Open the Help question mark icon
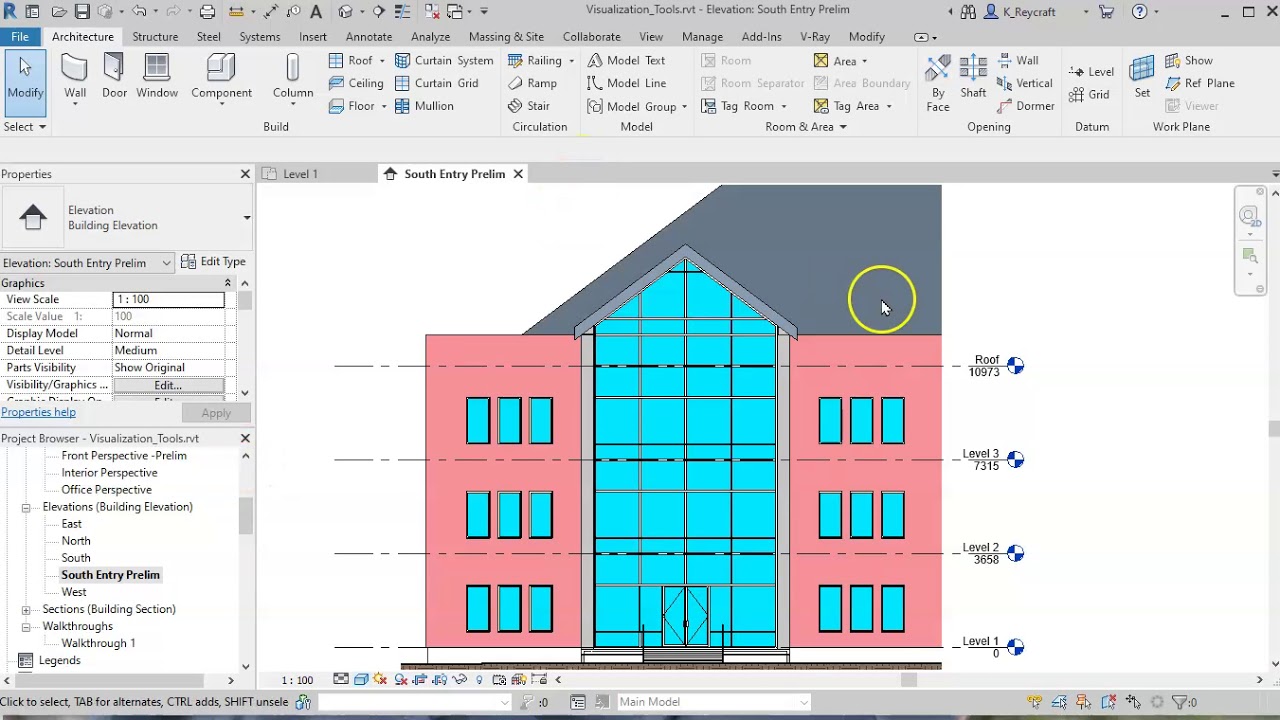This screenshot has height=720, width=1280. coord(1139,12)
